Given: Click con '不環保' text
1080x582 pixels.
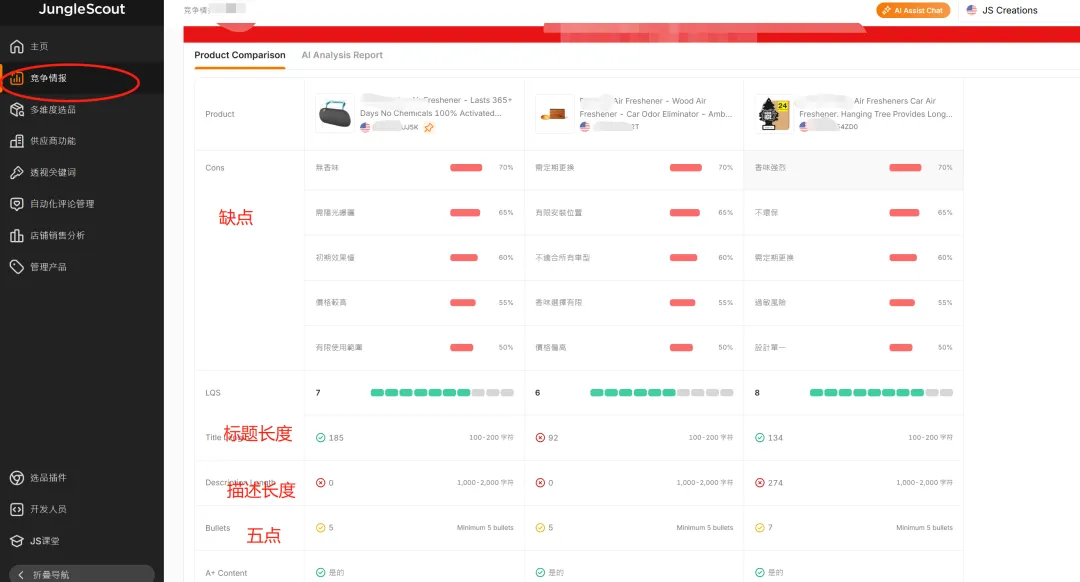Looking at the screenshot, I should (x=767, y=213).
